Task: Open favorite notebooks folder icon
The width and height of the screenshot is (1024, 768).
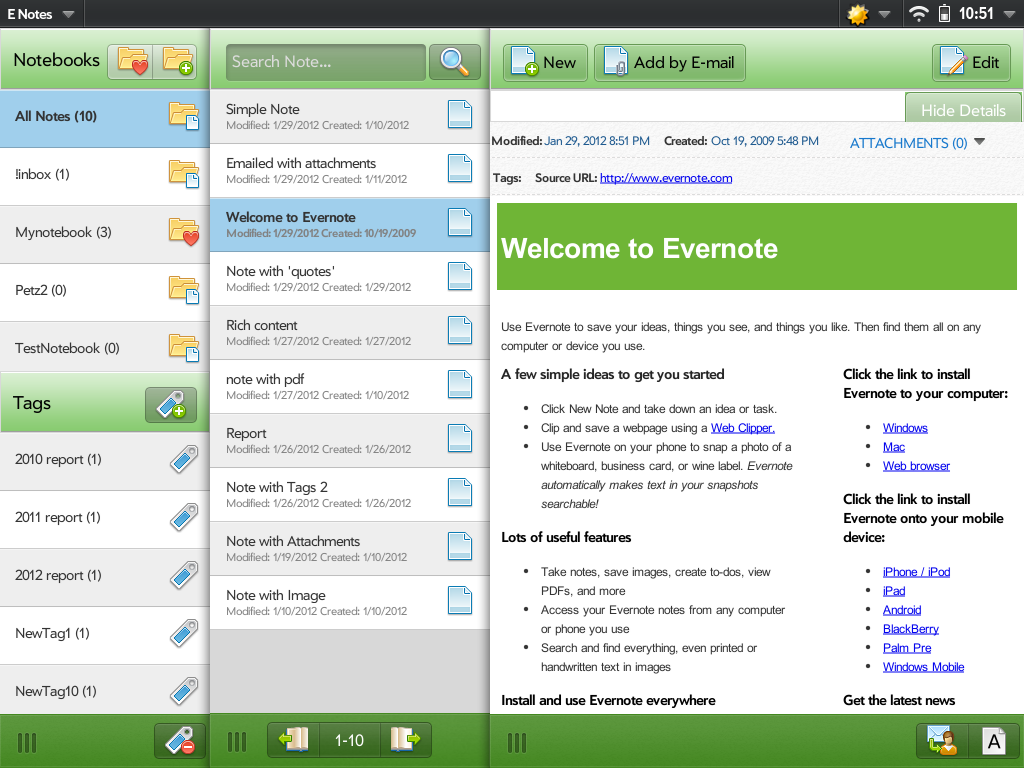Action: pyautogui.click(x=131, y=62)
